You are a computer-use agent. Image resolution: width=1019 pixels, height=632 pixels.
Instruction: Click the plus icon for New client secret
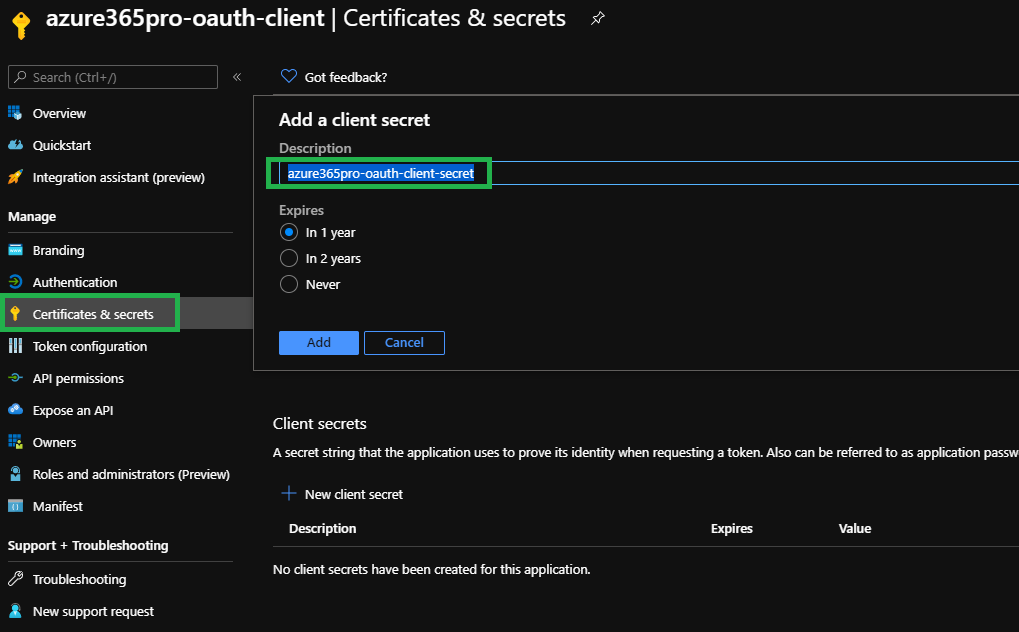(289, 494)
